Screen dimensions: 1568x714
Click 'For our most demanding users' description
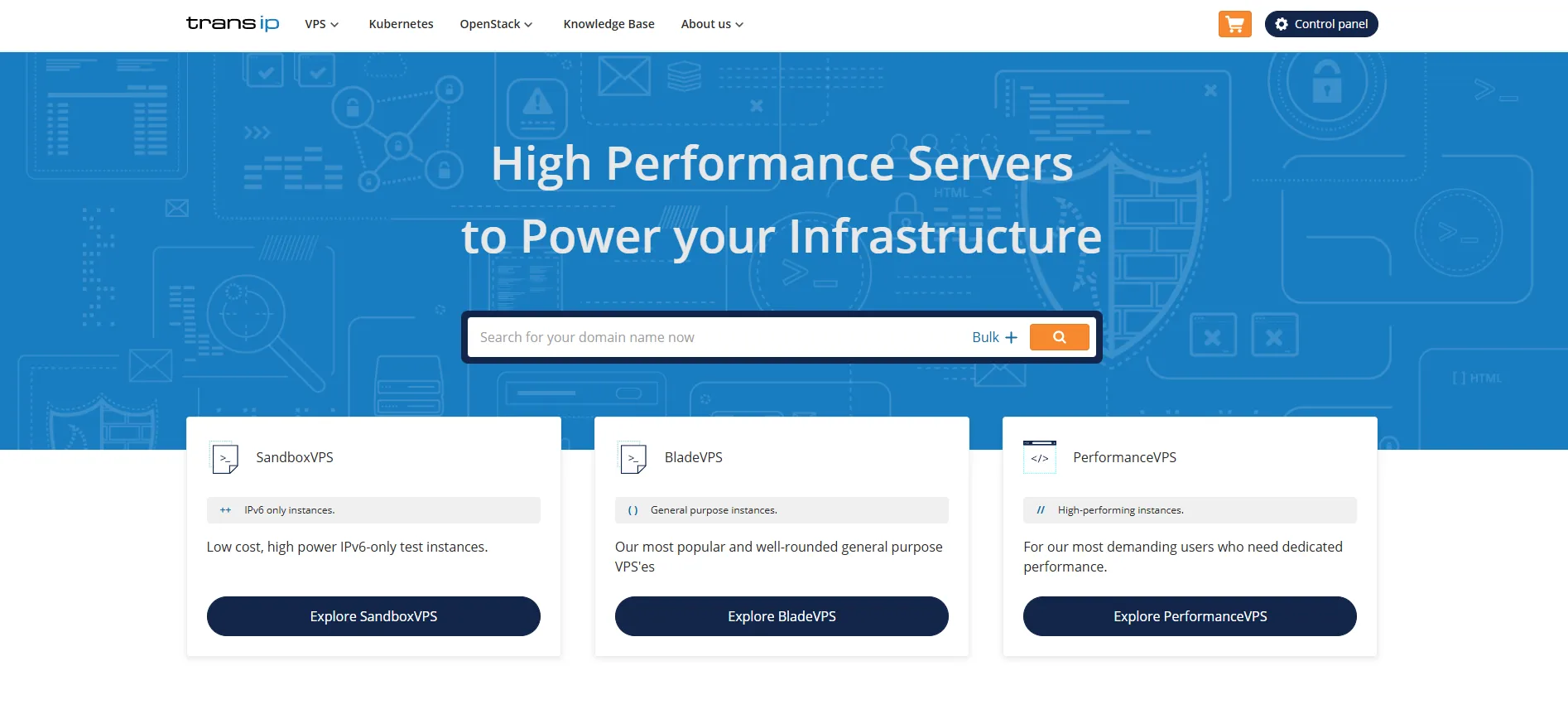coord(1183,557)
